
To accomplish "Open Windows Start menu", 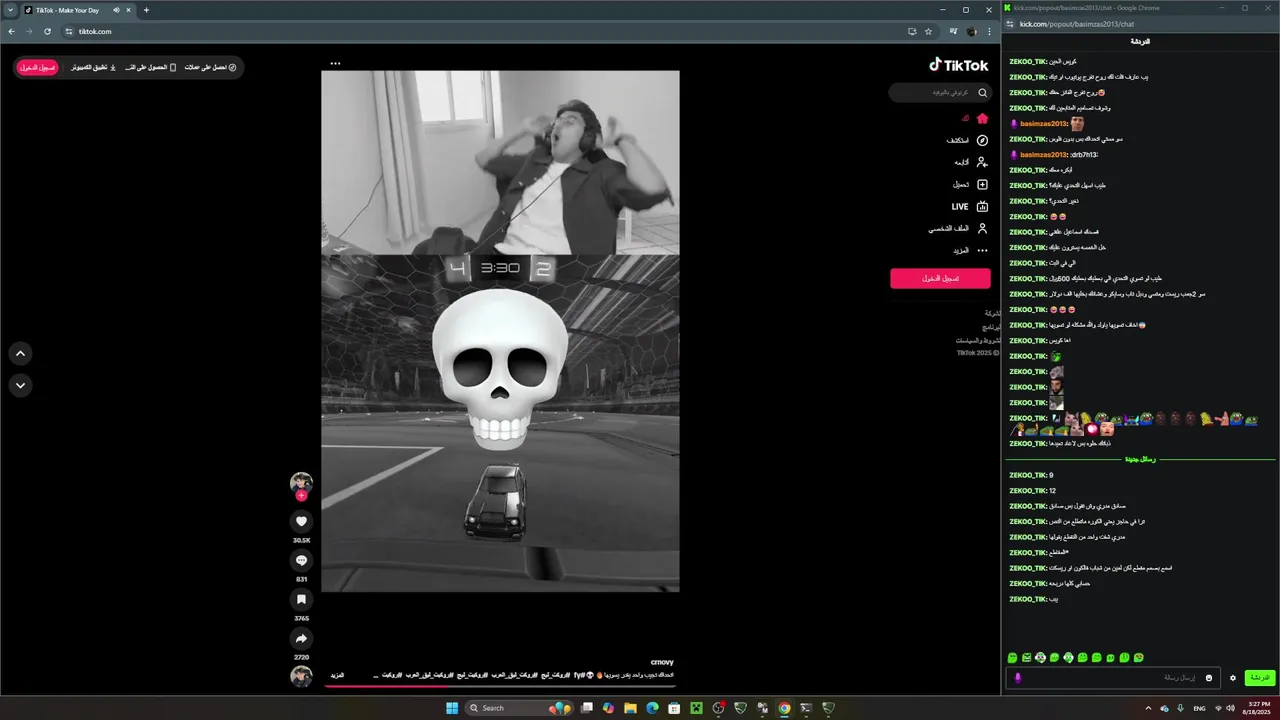I will tap(452, 708).
